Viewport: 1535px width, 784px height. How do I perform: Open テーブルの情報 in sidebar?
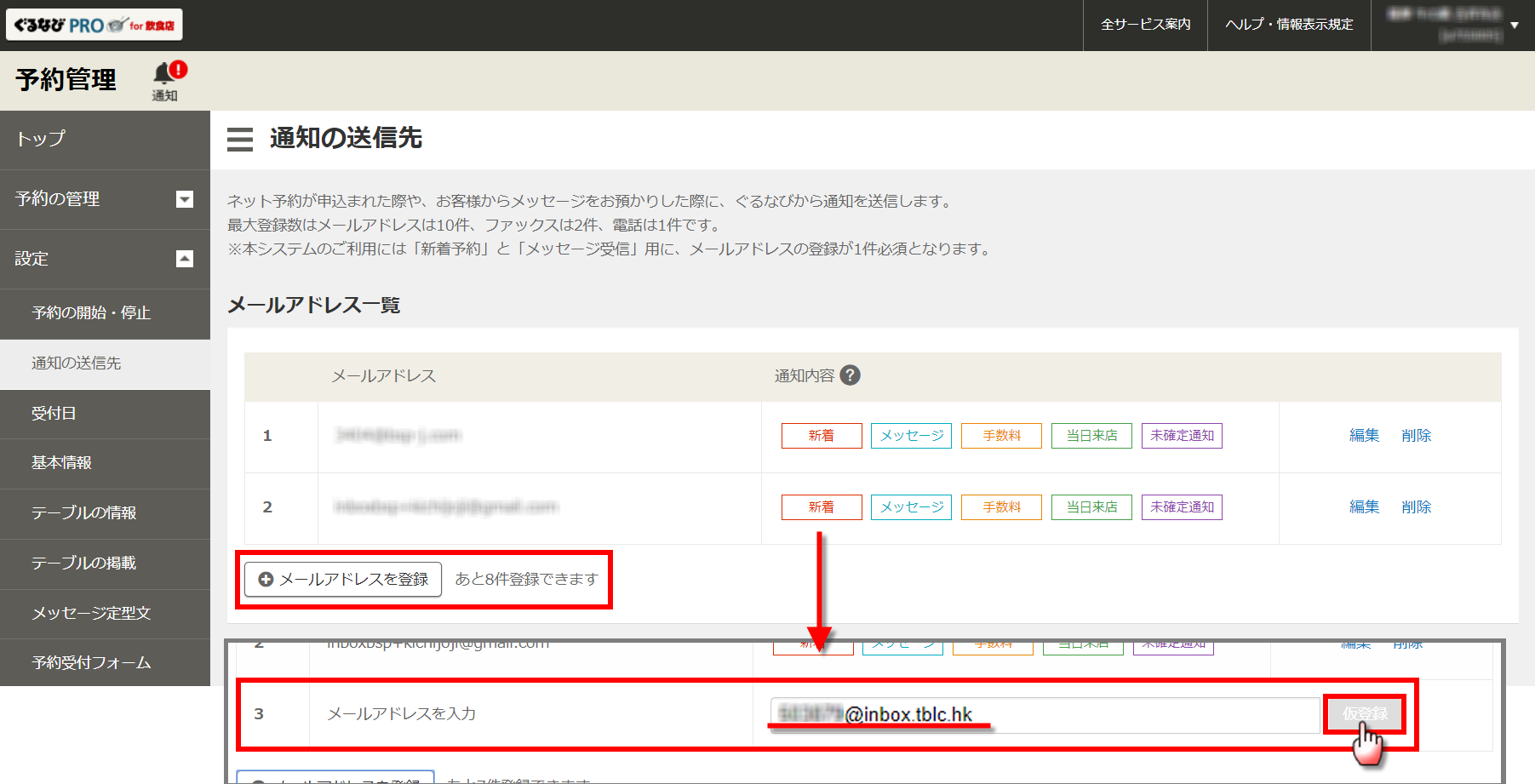coord(105,513)
